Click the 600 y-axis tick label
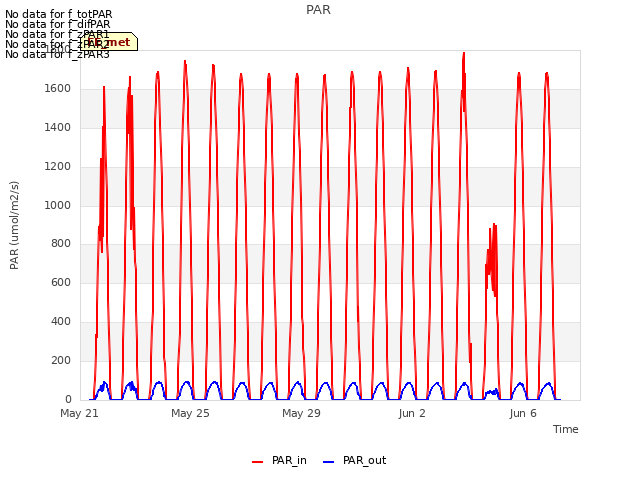This screenshot has height=480, width=640. tap(61, 282)
